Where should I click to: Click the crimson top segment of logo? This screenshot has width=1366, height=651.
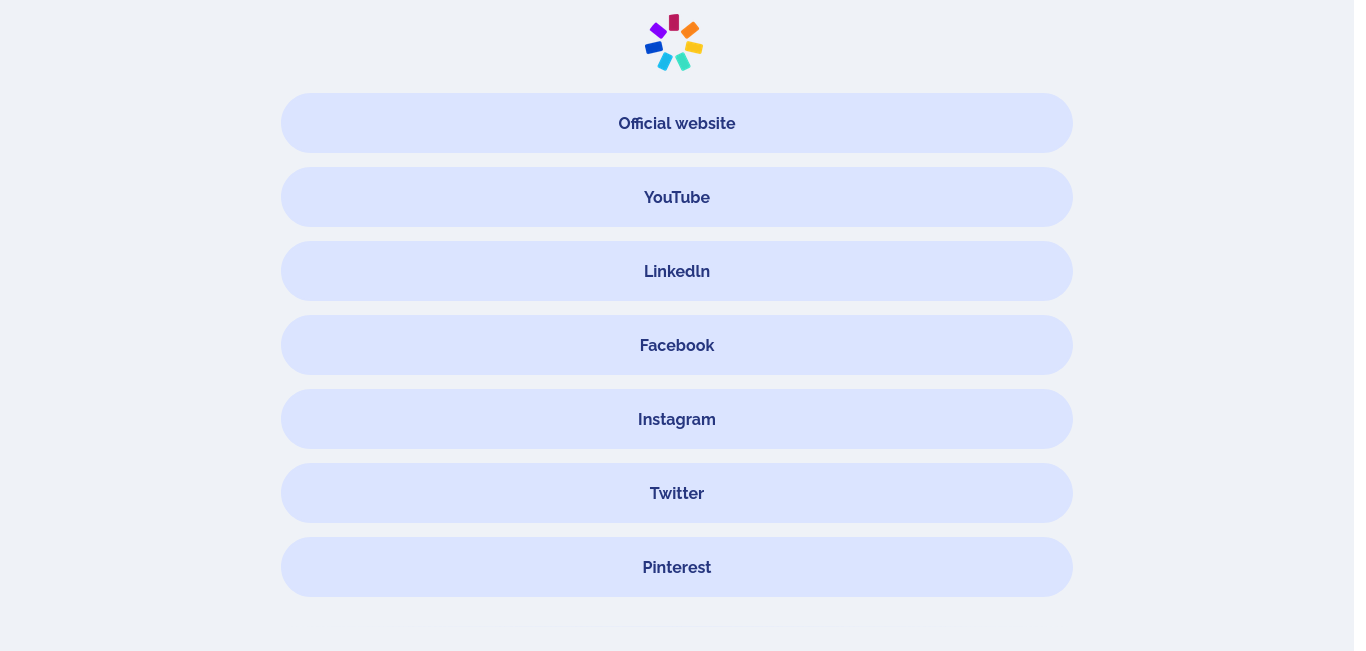pyautogui.click(x=674, y=22)
